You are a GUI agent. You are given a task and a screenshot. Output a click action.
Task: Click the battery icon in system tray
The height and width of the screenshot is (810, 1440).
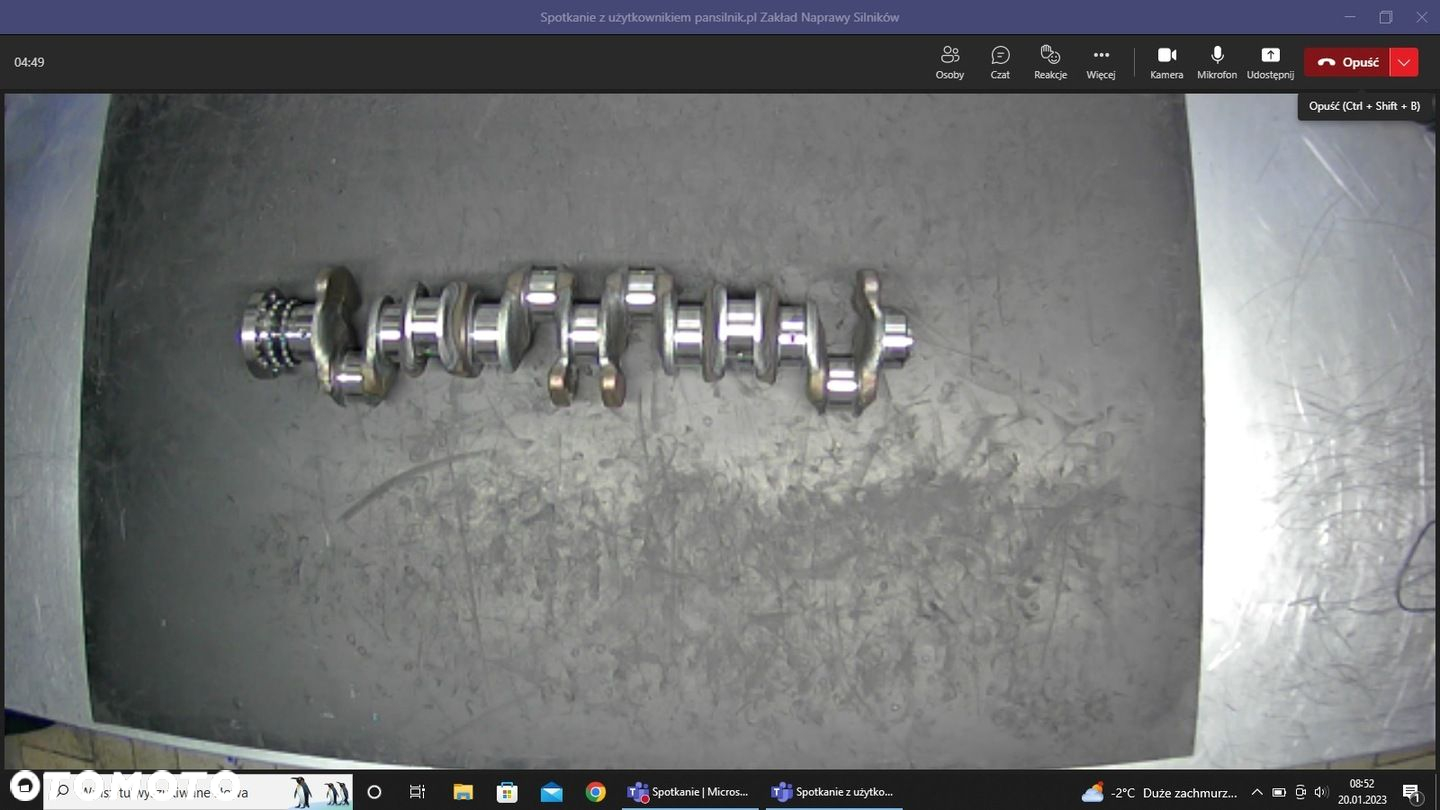(1279, 793)
